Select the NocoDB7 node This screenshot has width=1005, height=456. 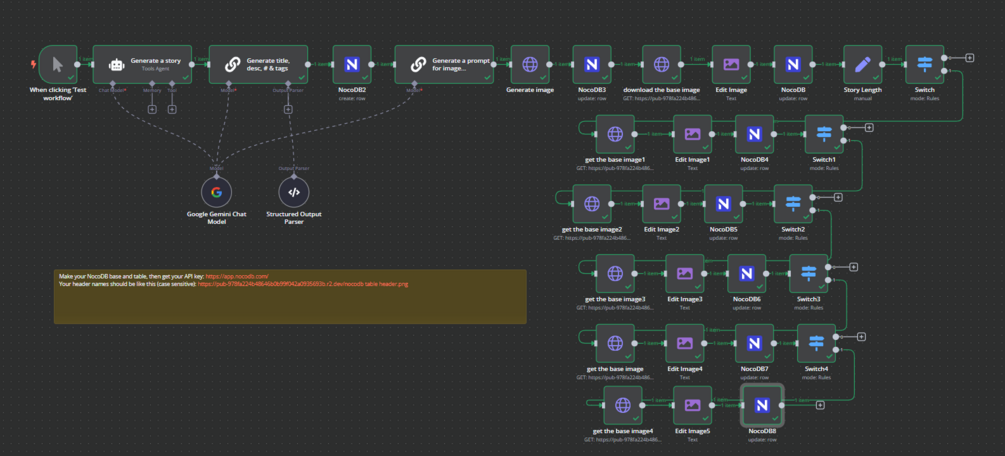754,344
